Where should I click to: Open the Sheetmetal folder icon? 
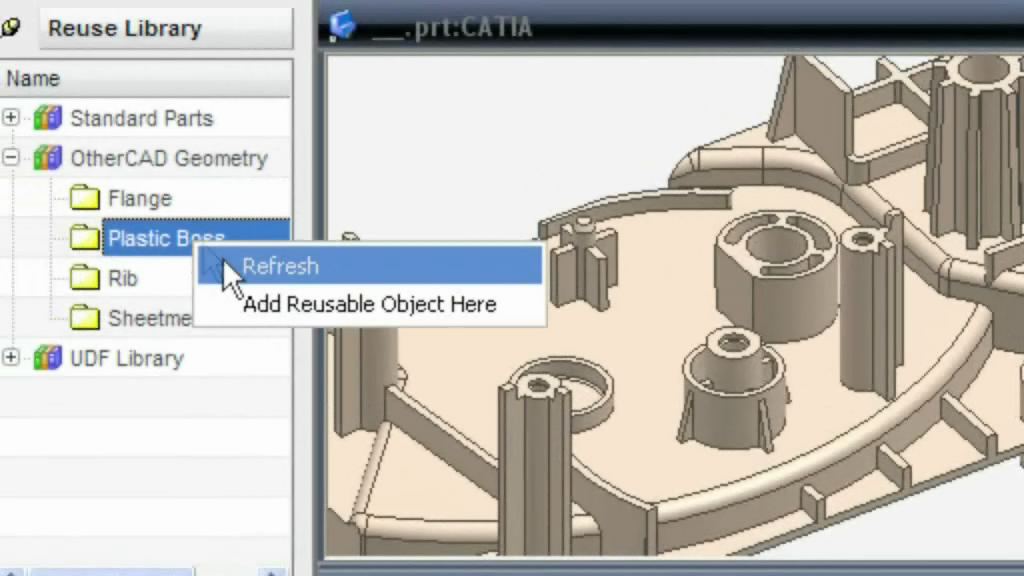click(84, 318)
